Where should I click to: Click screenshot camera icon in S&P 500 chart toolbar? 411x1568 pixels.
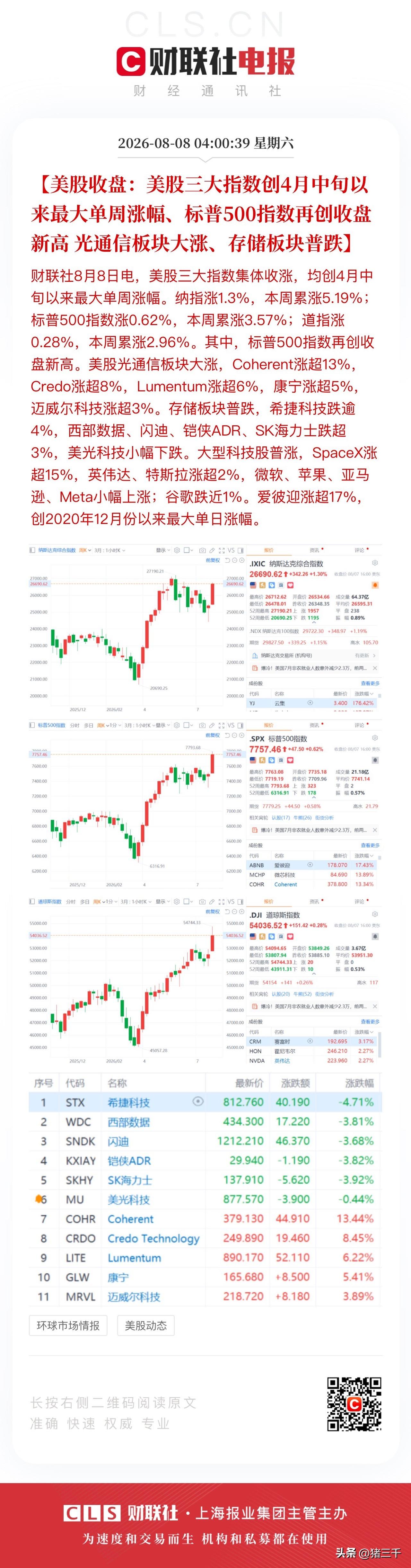(203, 726)
